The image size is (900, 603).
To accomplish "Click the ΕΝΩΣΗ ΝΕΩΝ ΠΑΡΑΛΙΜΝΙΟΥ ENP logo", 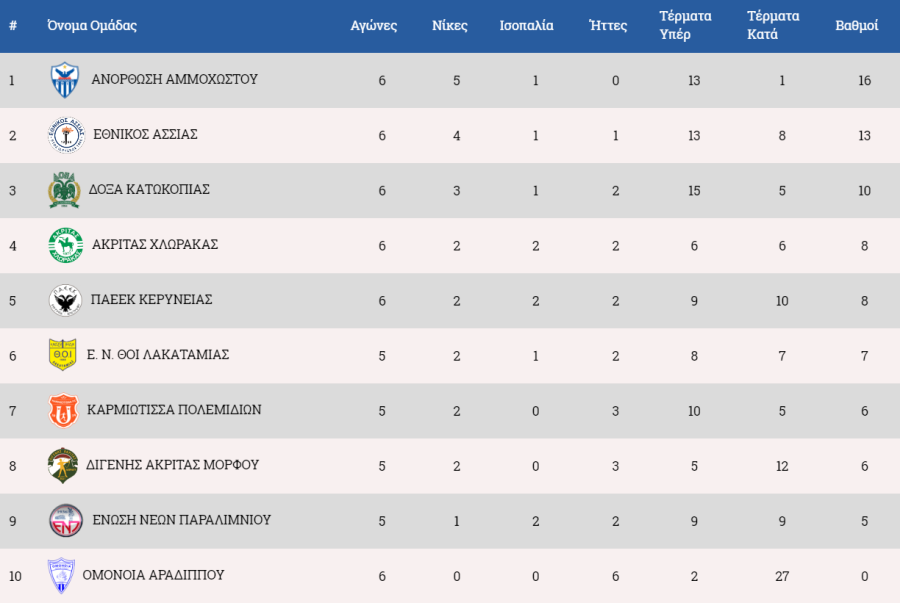I will coord(66,520).
